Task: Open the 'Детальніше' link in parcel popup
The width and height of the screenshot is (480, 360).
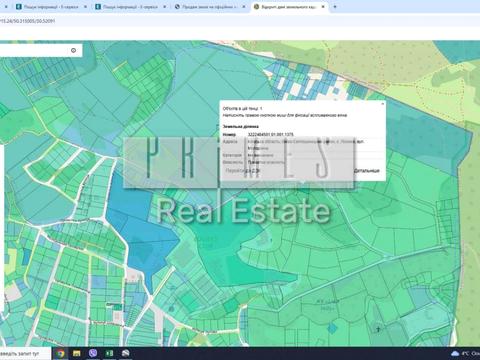Action: coord(366,170)
